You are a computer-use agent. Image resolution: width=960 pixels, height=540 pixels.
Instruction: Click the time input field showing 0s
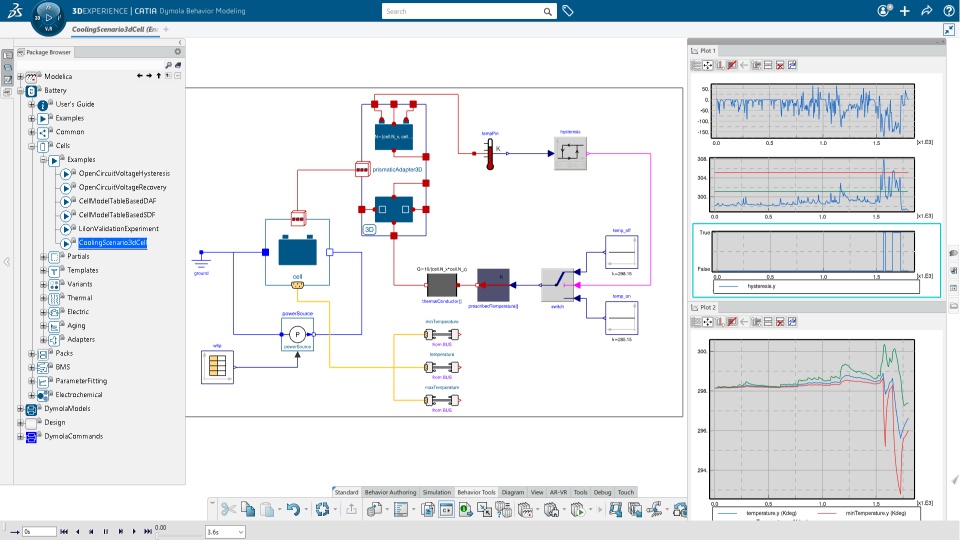[x=39, y=532]
